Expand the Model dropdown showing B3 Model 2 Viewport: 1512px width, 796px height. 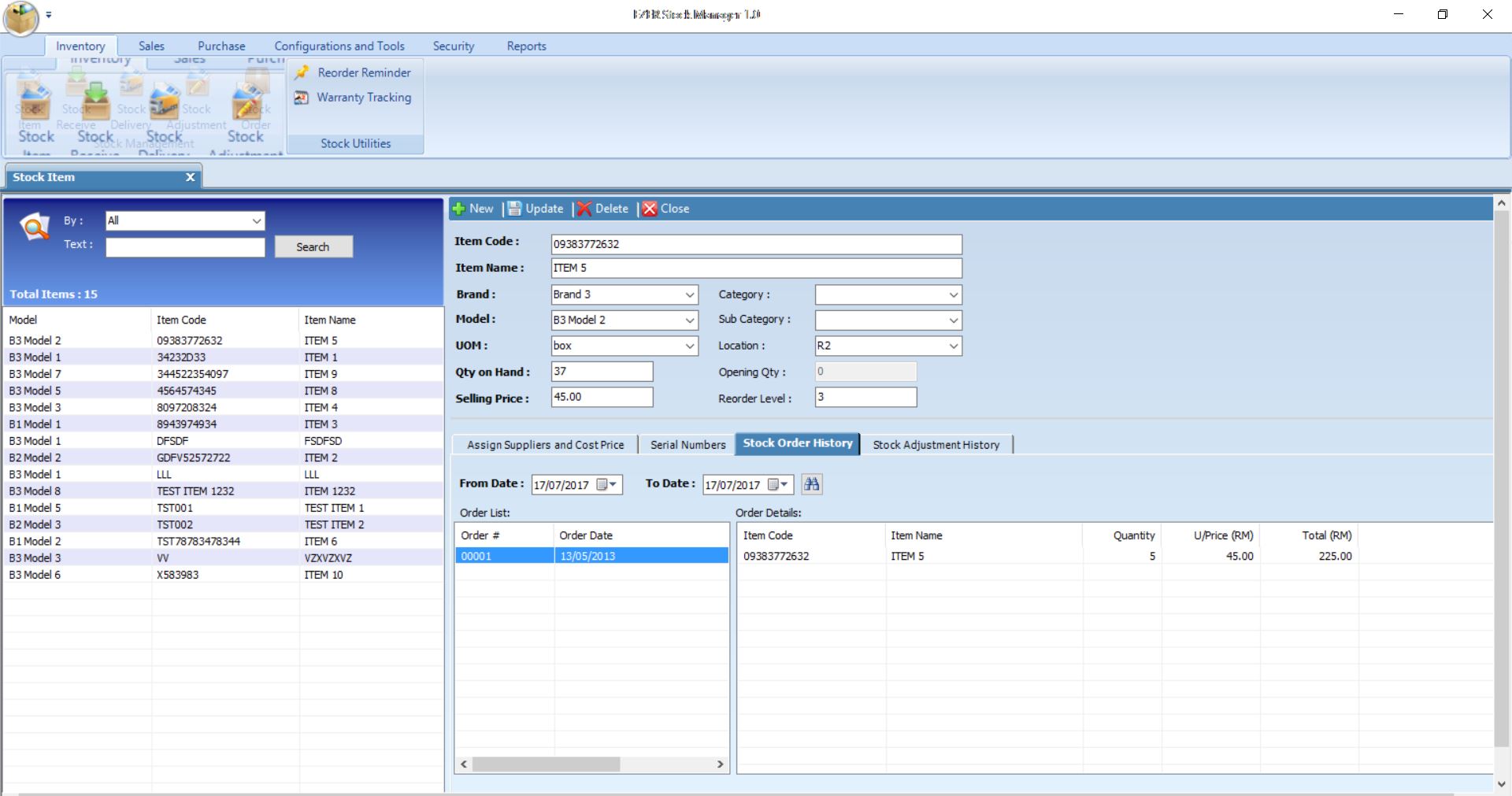click(690, 320)
